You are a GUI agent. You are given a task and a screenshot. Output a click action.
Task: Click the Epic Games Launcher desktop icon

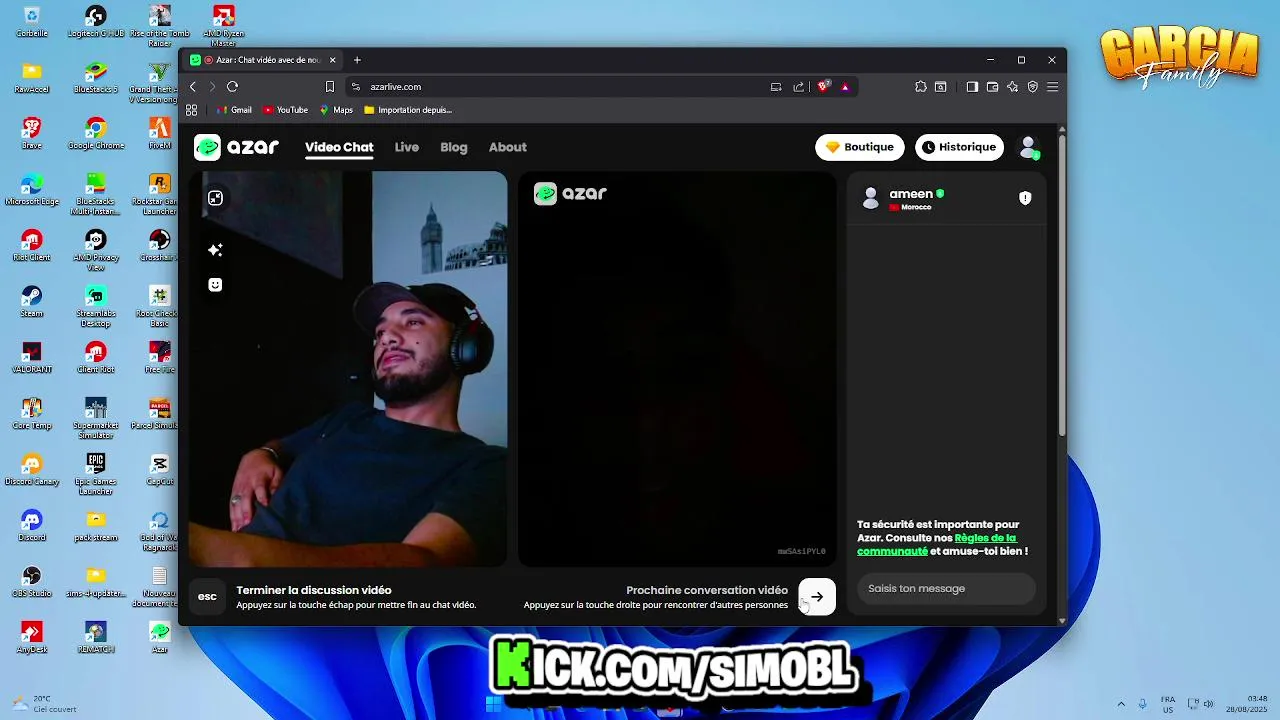(96, 474)
